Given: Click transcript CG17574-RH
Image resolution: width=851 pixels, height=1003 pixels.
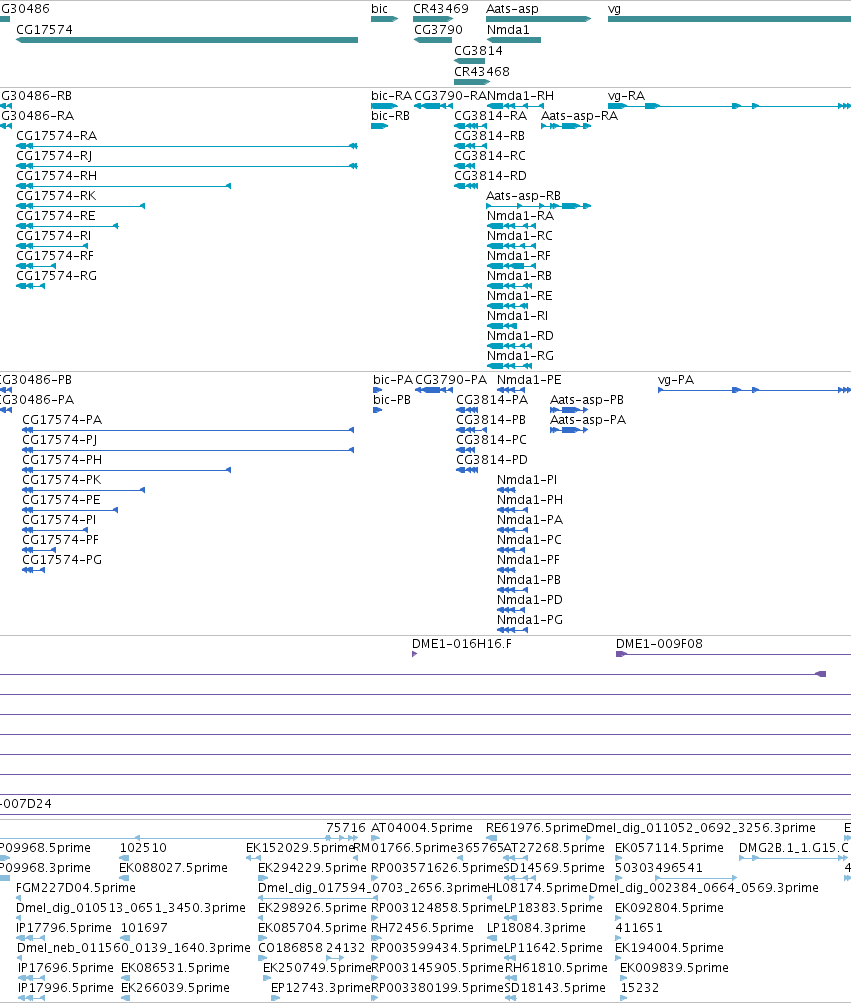Looking at the screenshot, I should click(x=56, y=175).
